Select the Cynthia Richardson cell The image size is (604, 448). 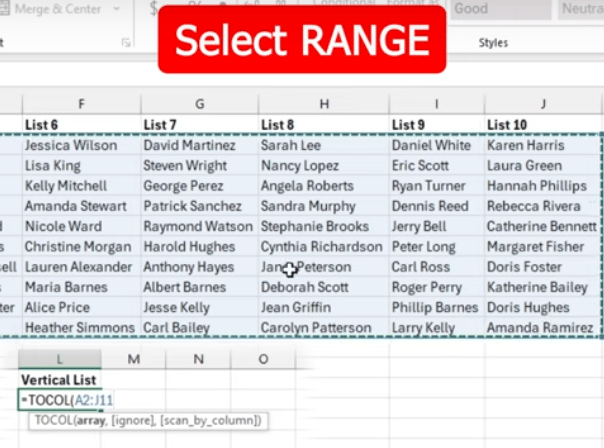[323, 247]
